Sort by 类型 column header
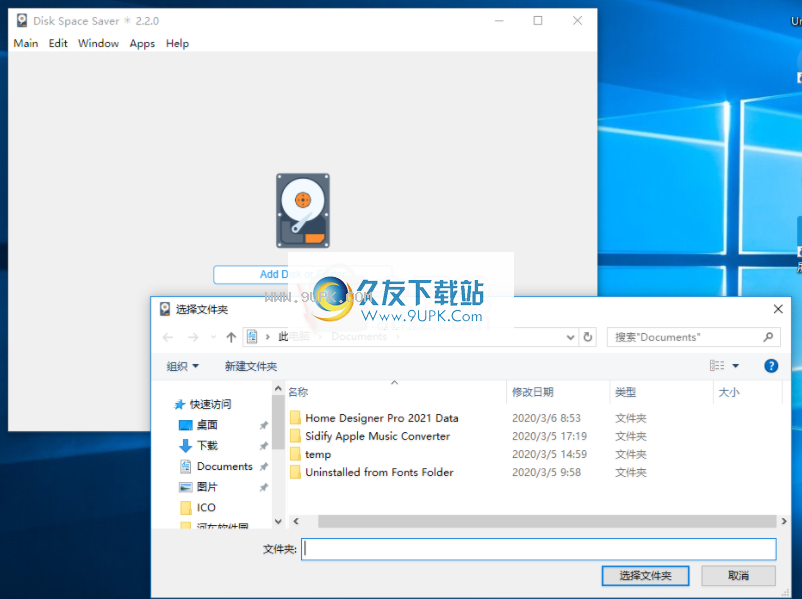The height and width of the screenshot is (599, 802). pyautogui.click(x=625, y=392)
